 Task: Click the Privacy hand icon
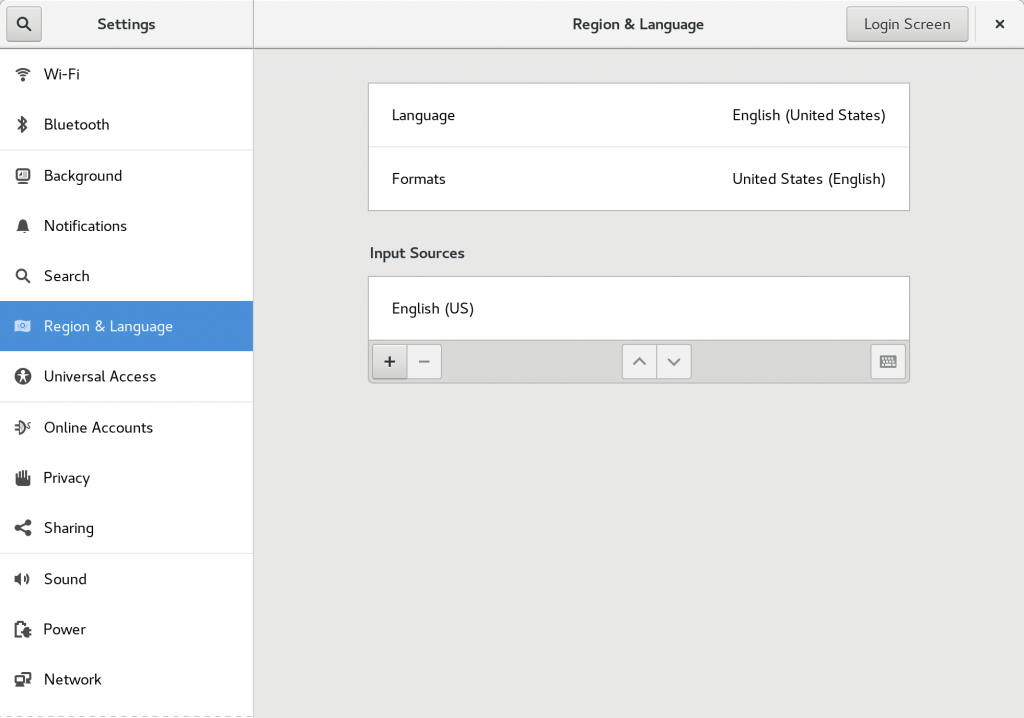pyautogui.click(x=22, y=478)
